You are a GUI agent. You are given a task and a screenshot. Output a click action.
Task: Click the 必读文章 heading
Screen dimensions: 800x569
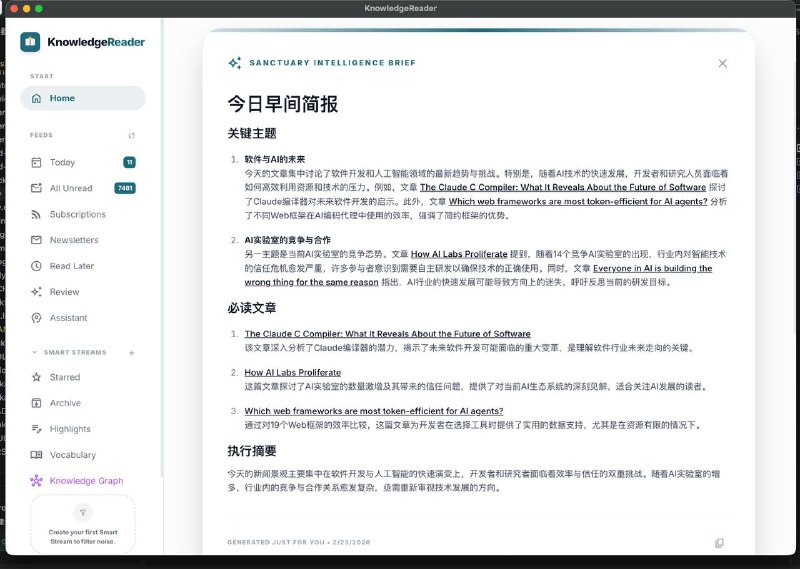[252, 308]
